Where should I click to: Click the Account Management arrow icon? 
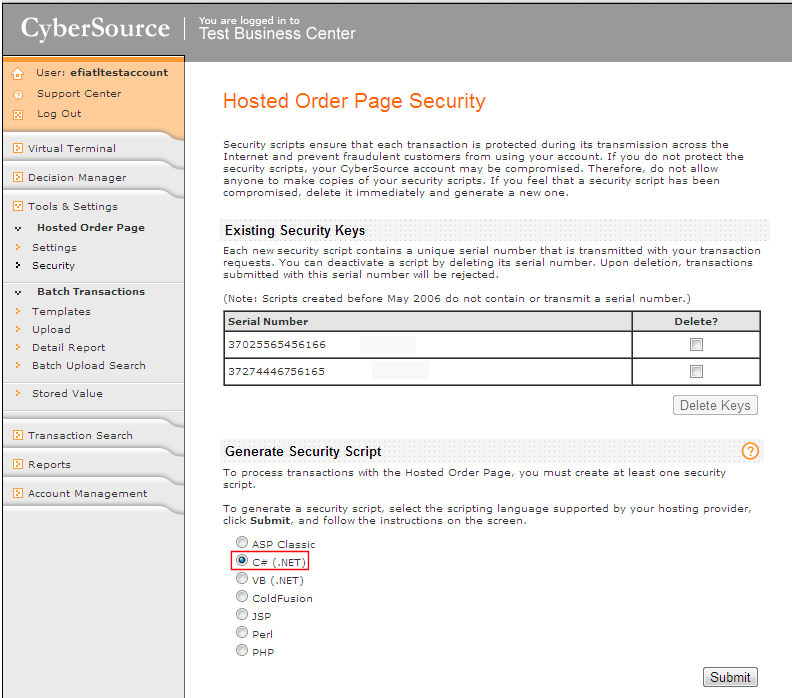[x=18, y=493]
